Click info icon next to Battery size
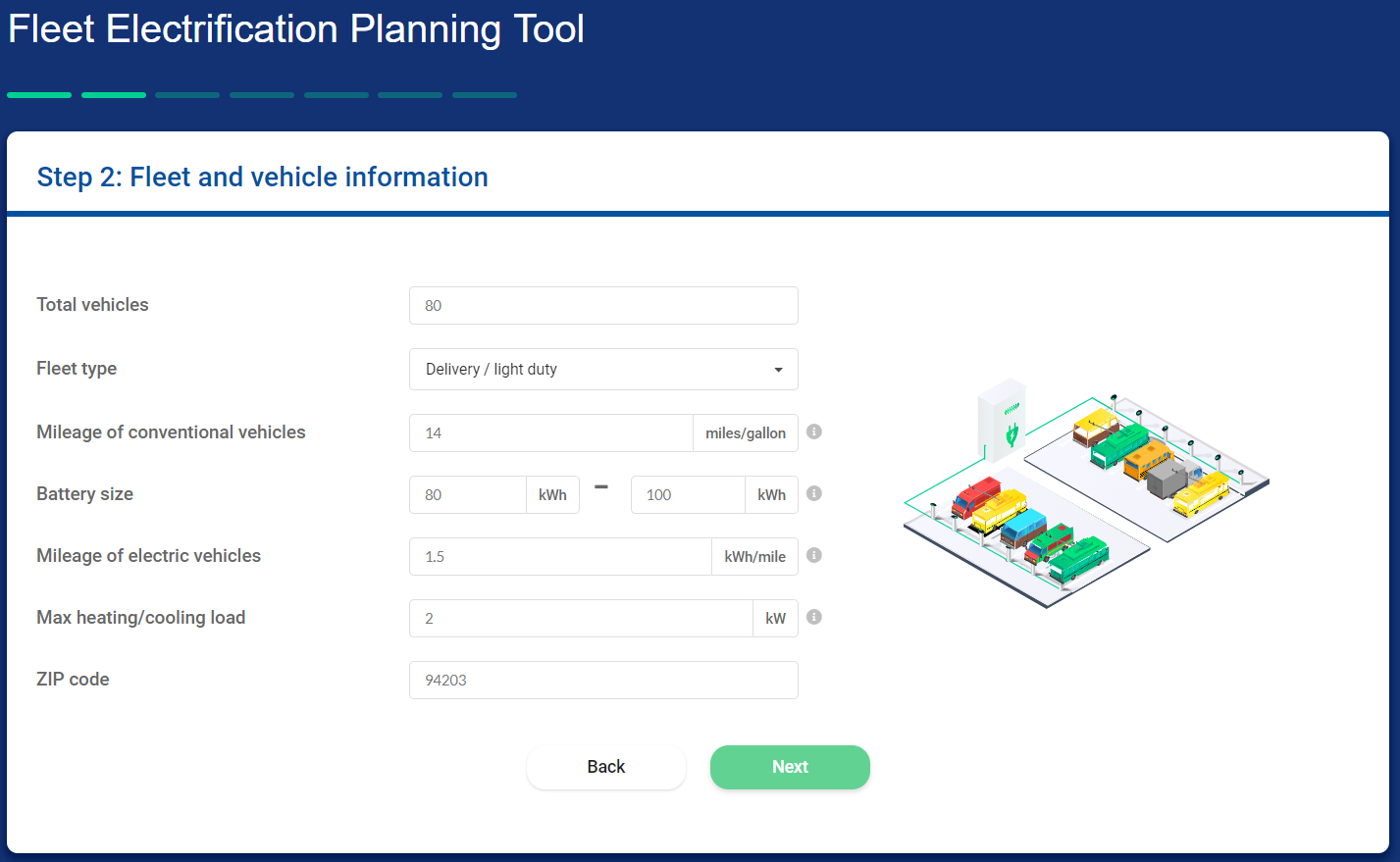Image resolution: width=1400 pixels, height=862 pixels. pos(814,493)
